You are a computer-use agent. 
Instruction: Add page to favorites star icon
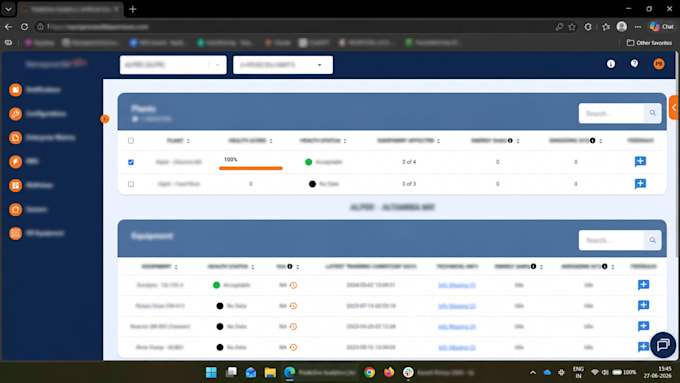[x=572, y=27]
